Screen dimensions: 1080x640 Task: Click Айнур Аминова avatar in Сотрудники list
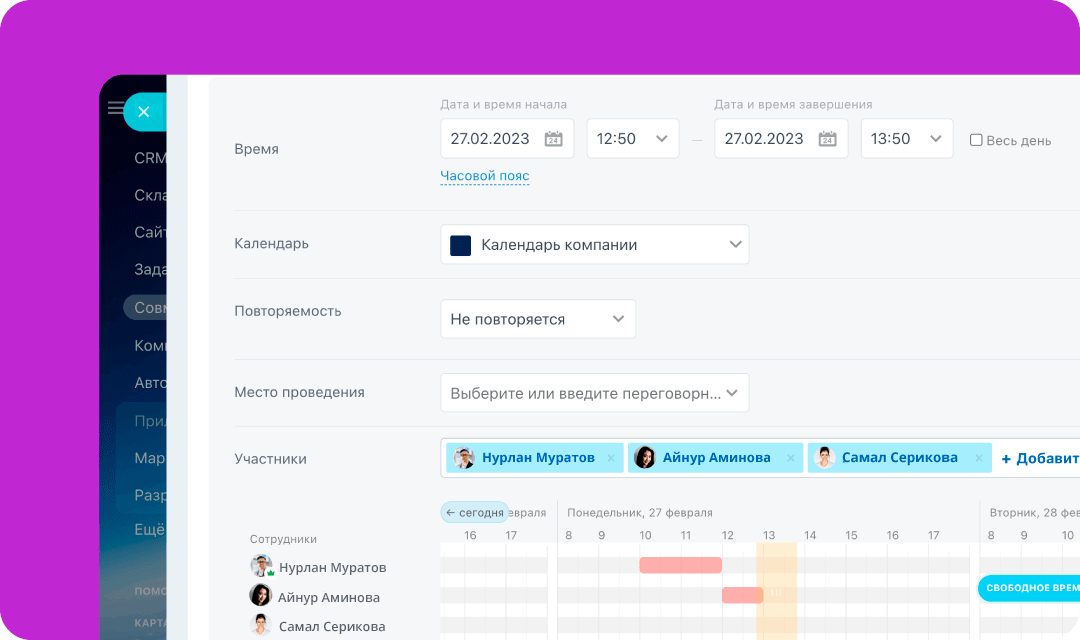pos(260,595)
